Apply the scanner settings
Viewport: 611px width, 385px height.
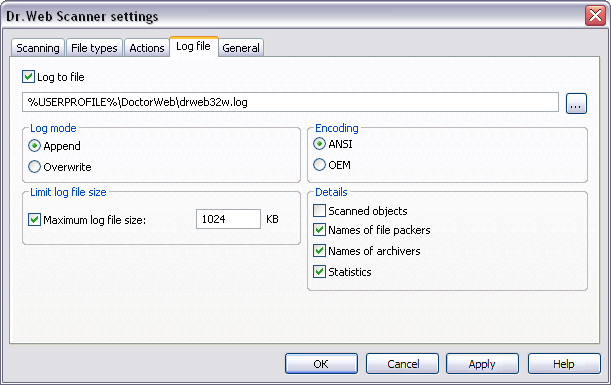(482, 364)
